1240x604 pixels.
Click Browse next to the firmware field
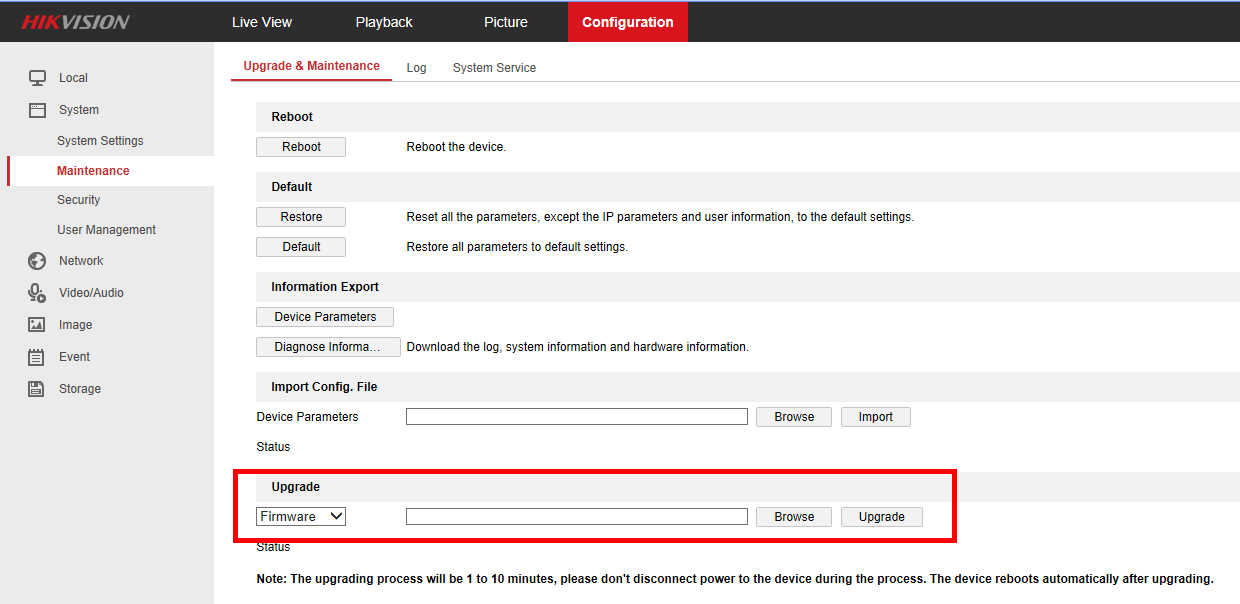[x=794, y=517]
